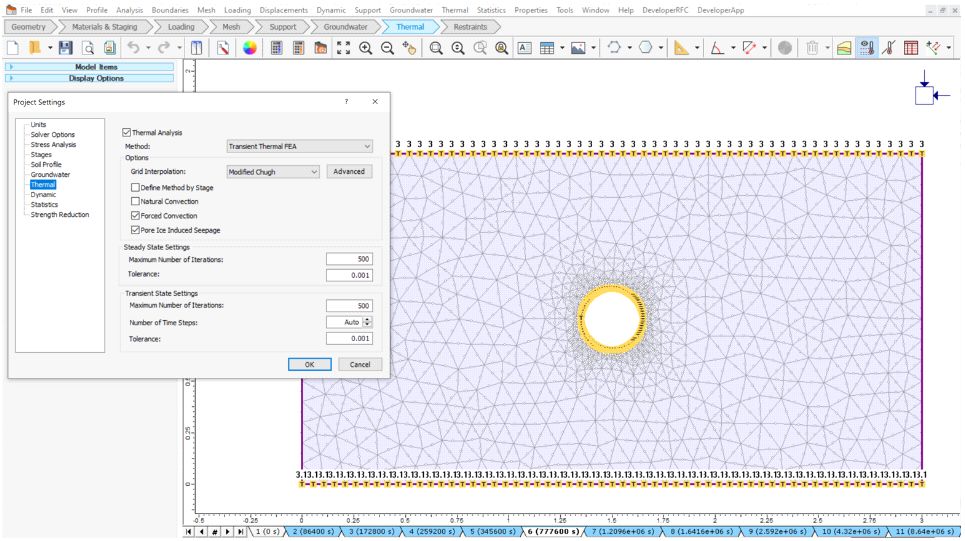Click the Zoom Extents arrows icon
The width and height of the screenshot is (965, 541).
[x=344, y=48]
